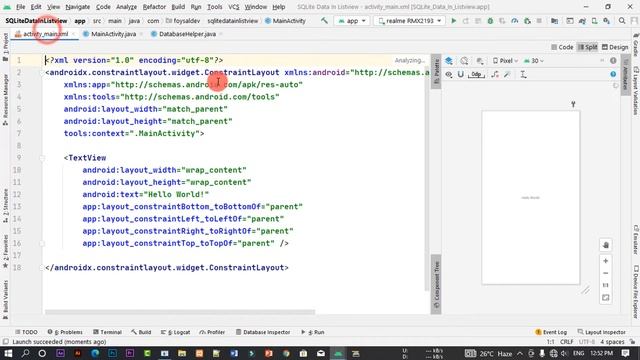Image resolution: width=640 pixels, height=360 pixels.
Task: Change the CRLF line separator in the status bar
Action: pos(567,342)
